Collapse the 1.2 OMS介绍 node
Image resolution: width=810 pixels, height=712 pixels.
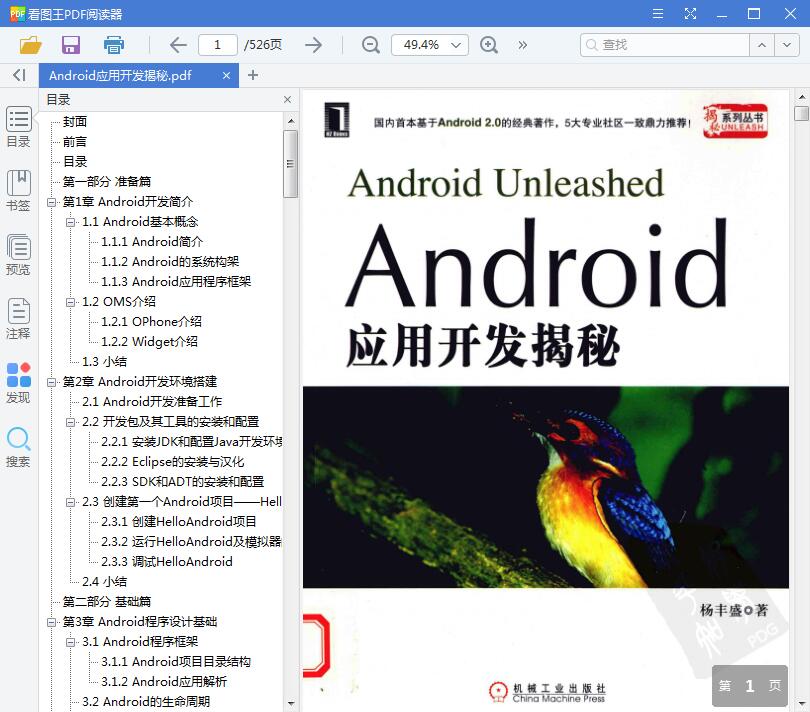point(70,302)
